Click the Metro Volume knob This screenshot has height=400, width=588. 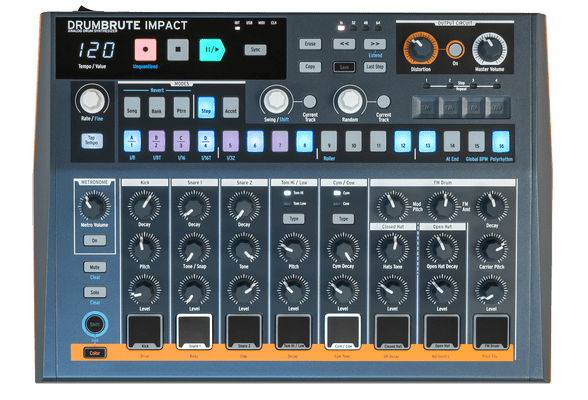[x=94, y=205]
